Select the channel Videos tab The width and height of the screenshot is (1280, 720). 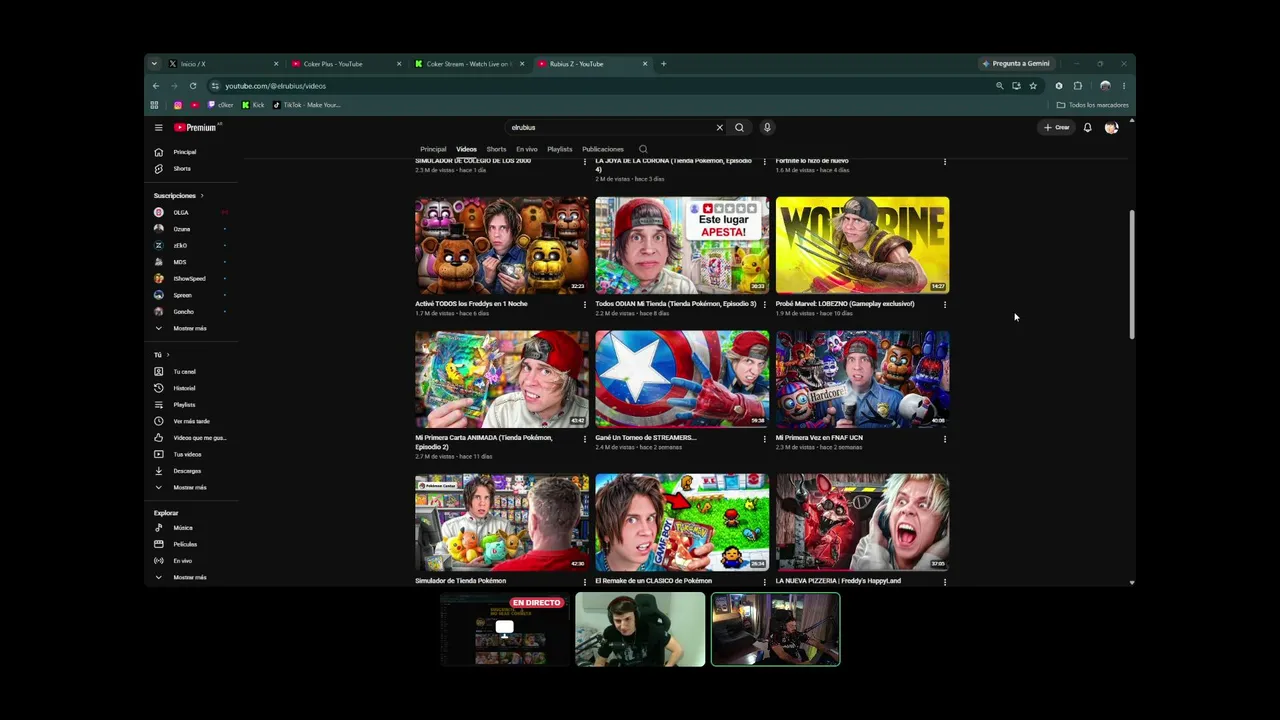[467, 149]
